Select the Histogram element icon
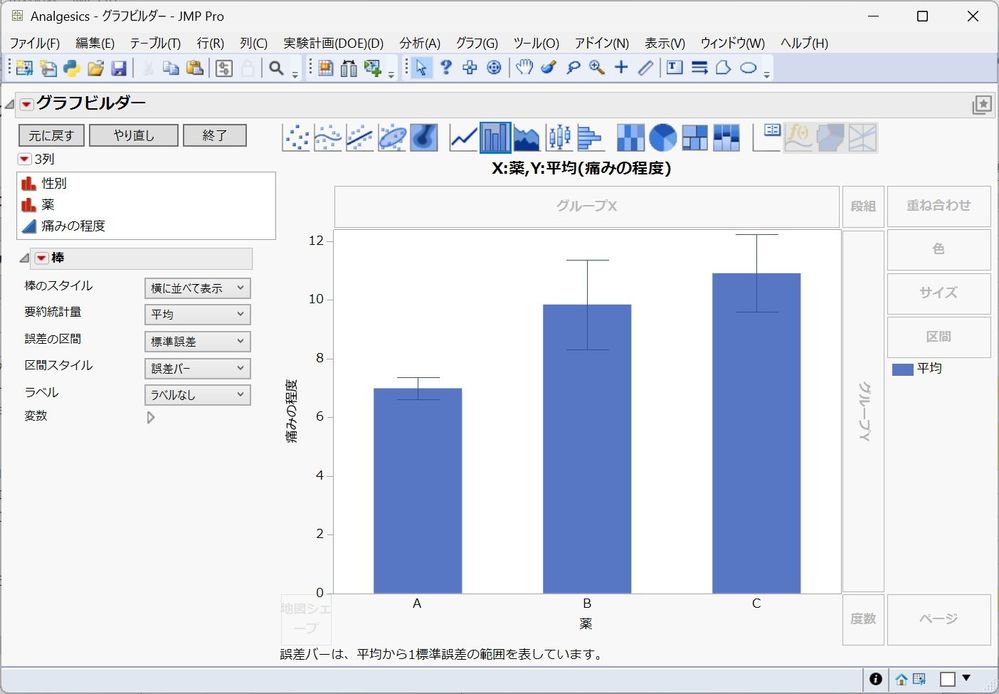999x694 pixels. [x=590, y=138]
